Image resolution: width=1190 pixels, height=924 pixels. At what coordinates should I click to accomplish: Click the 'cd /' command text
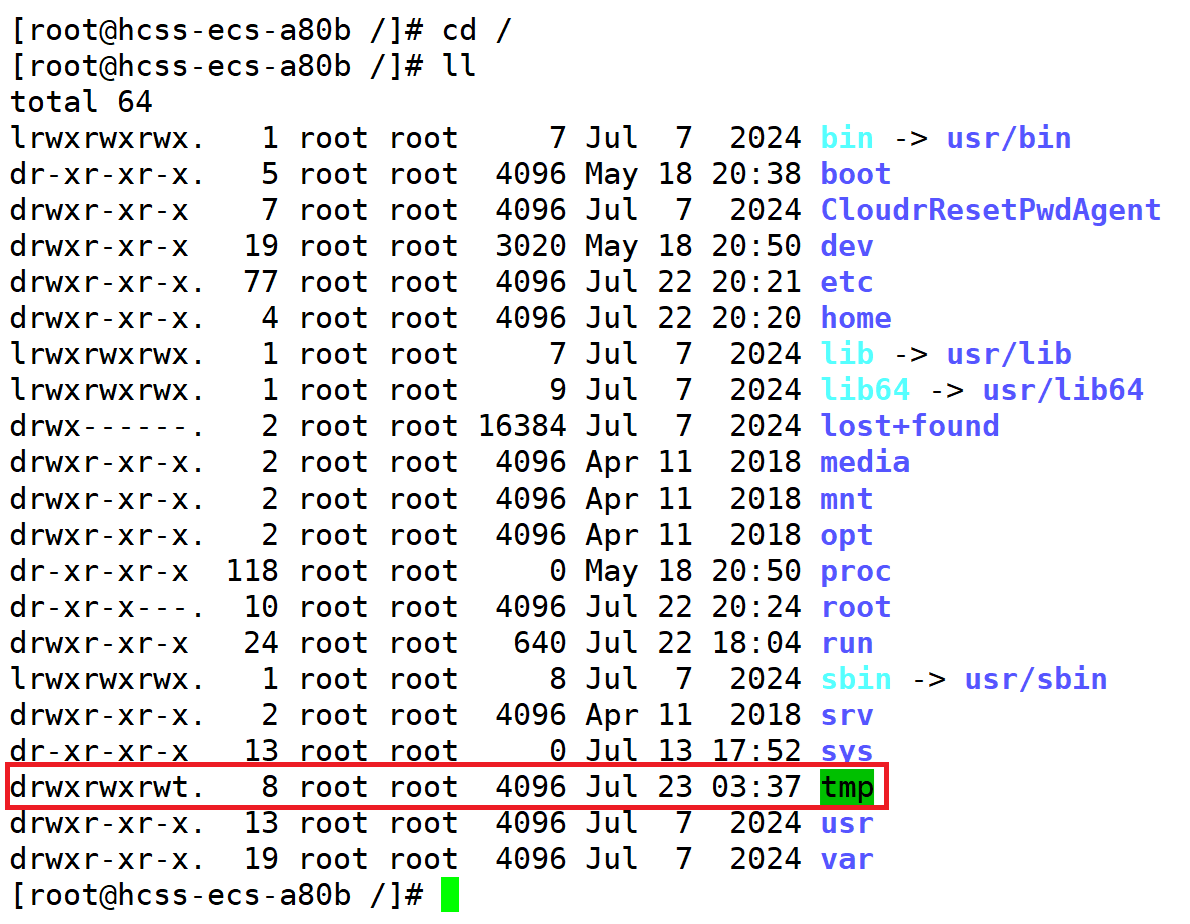(476, 30)
